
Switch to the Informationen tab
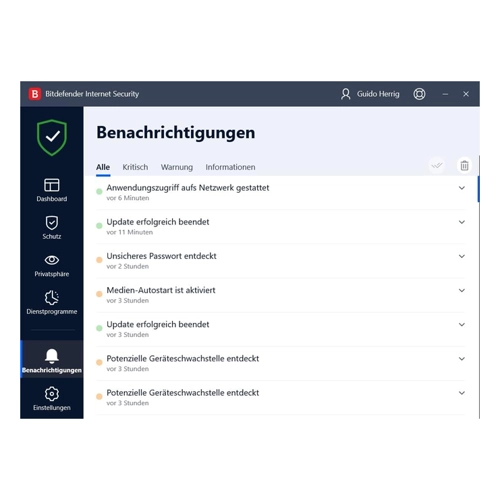pyautogui.click(x=230, y=167)
